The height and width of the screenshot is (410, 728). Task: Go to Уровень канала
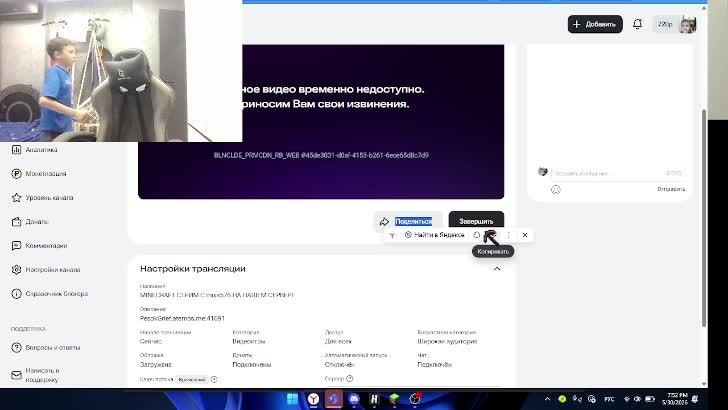coord(42,198)
